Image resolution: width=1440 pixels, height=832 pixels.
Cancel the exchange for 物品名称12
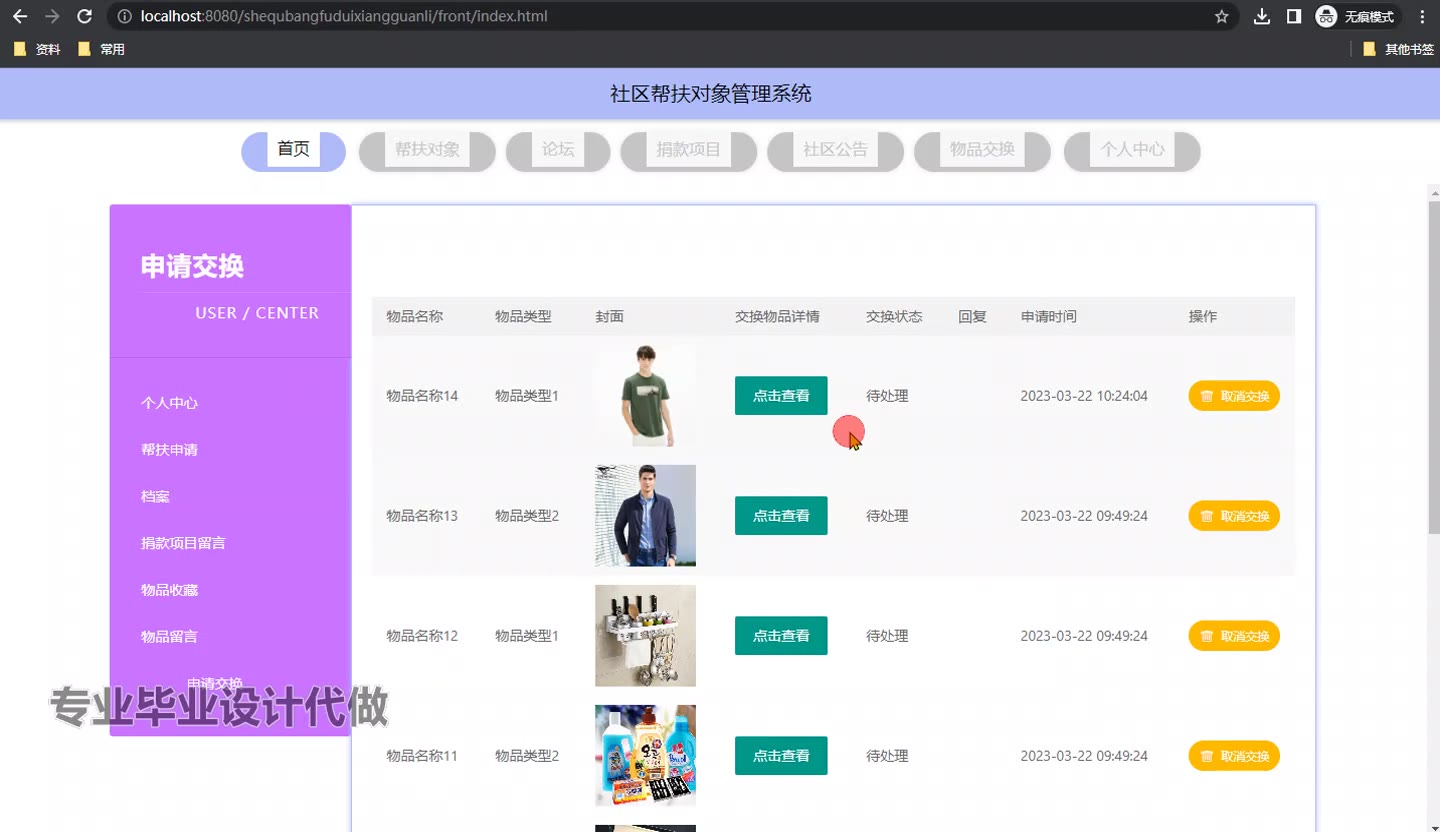pyautogui.click(x=1234, y=636)
